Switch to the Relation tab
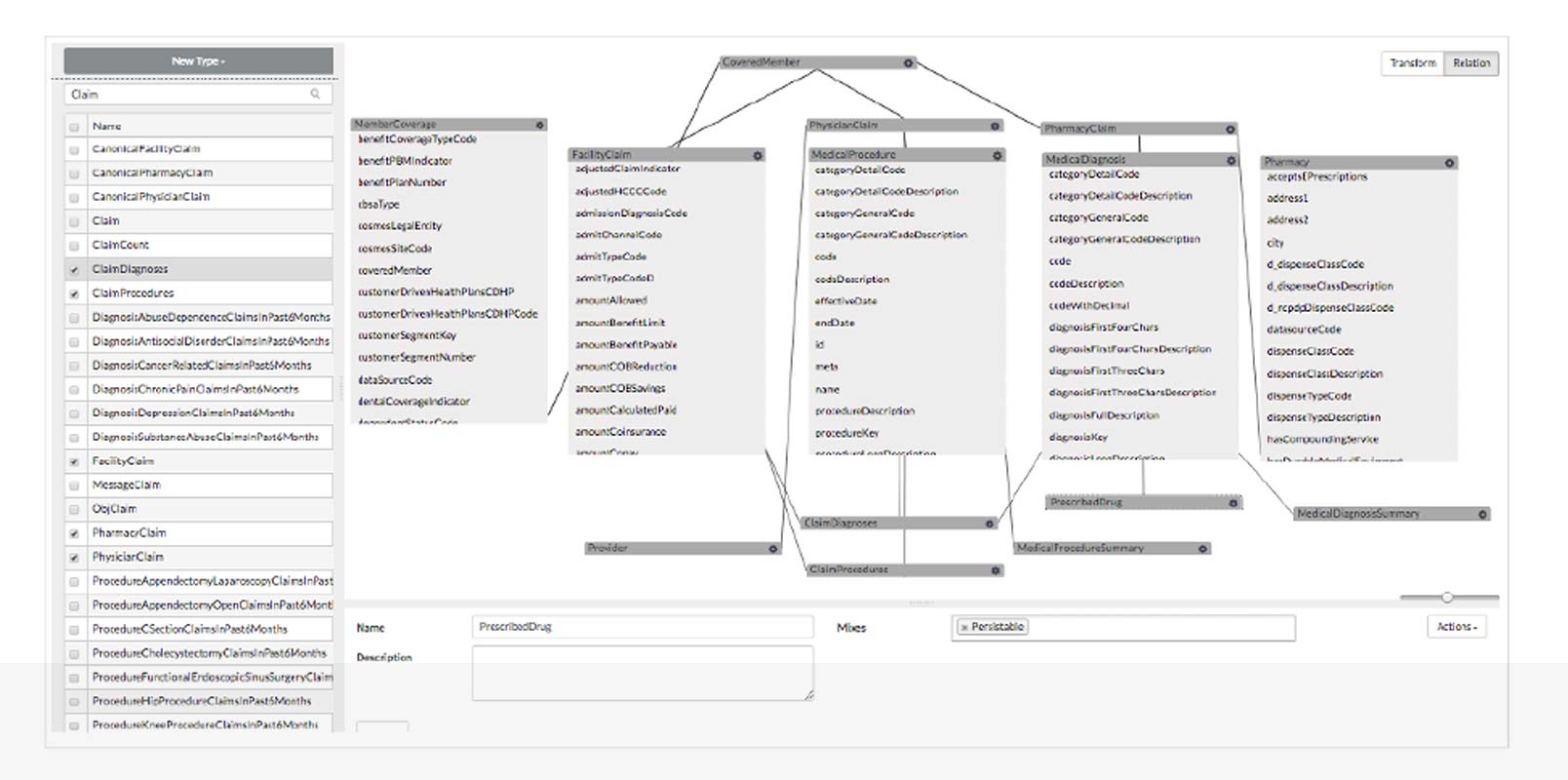Viewport: 1568px width, 780px height. [1470, 63]
